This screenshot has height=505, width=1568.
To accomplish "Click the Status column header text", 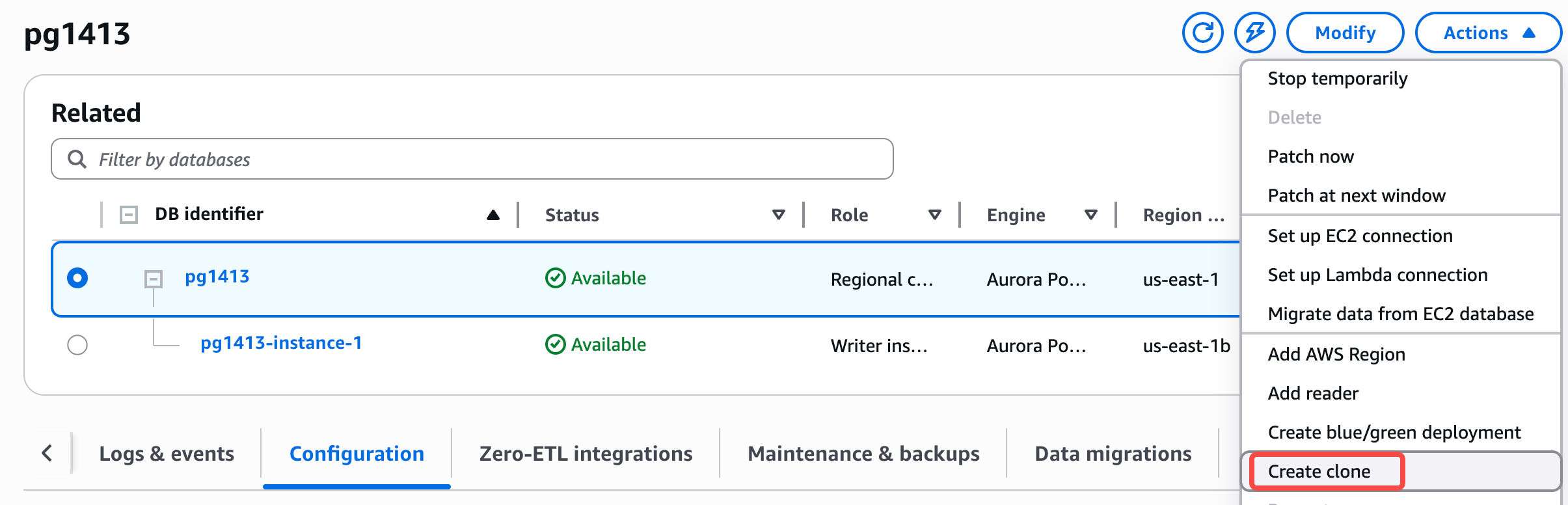I will coord(572,215).
